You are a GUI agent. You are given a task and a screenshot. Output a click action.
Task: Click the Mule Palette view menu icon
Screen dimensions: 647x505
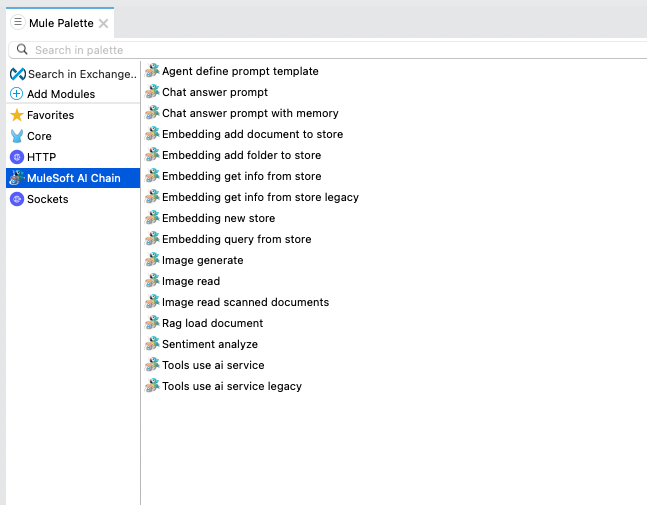(18, 22)
